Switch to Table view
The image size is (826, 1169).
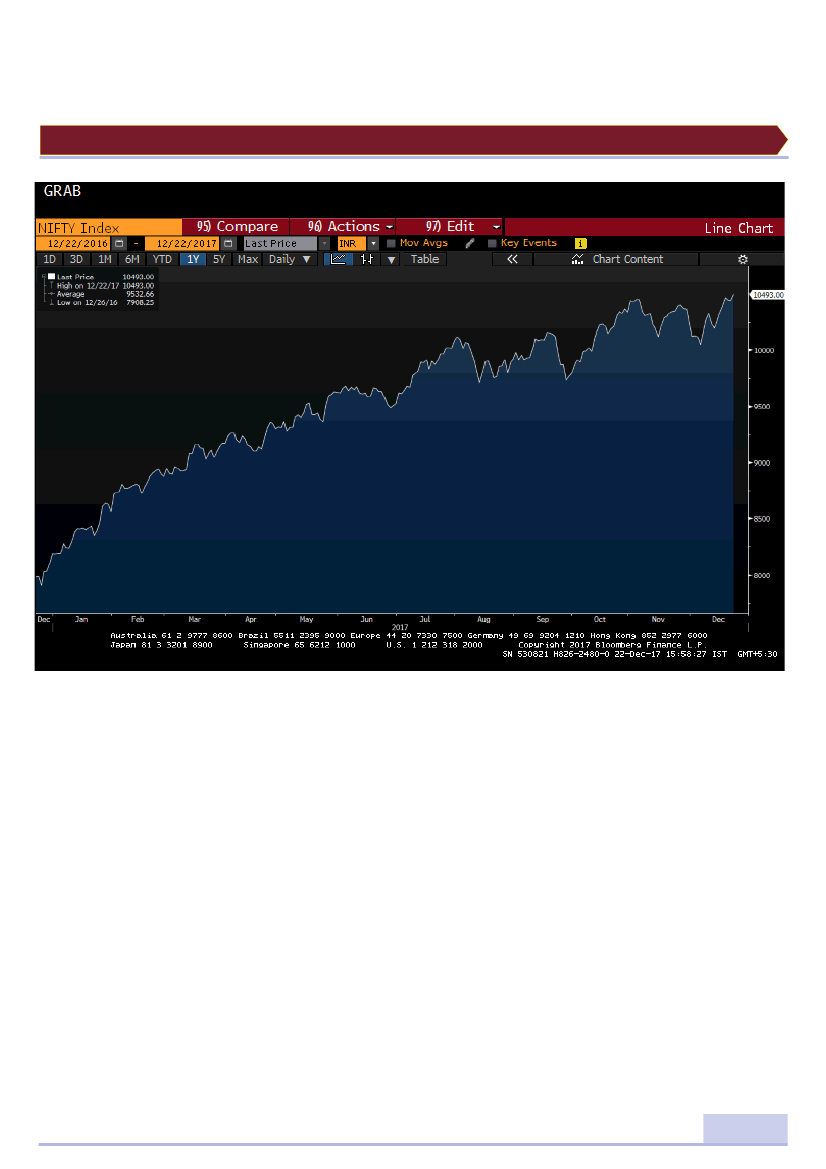[x=425, y=259]
